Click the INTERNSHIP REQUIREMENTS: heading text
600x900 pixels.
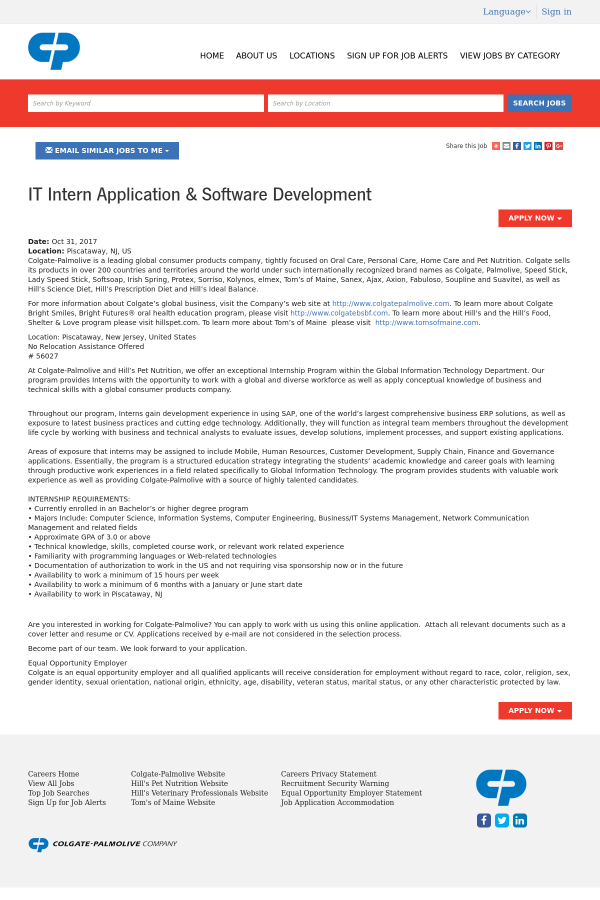79,499
